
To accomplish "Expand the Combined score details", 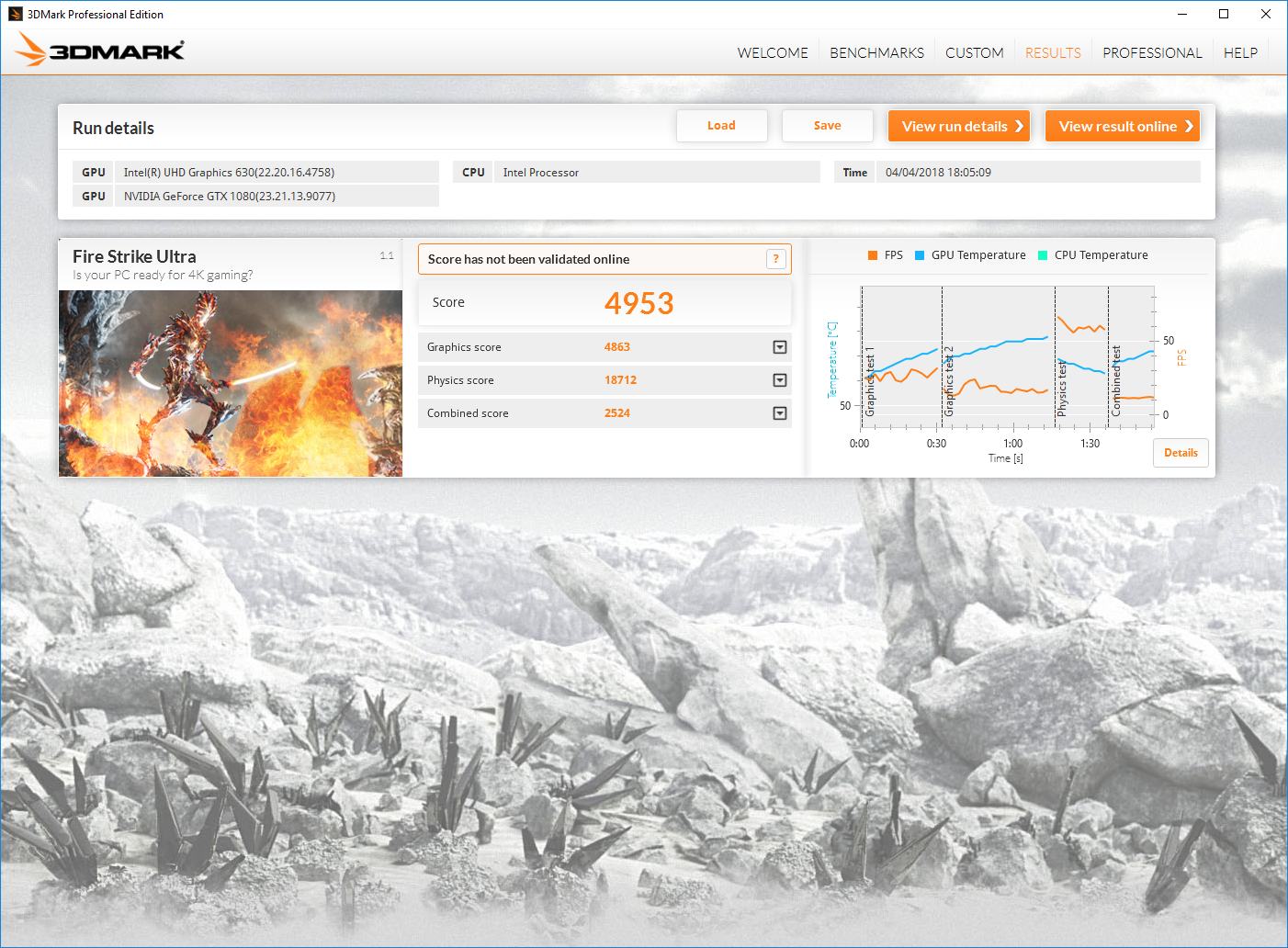I will pyautogui.click(x=780, y=413).
